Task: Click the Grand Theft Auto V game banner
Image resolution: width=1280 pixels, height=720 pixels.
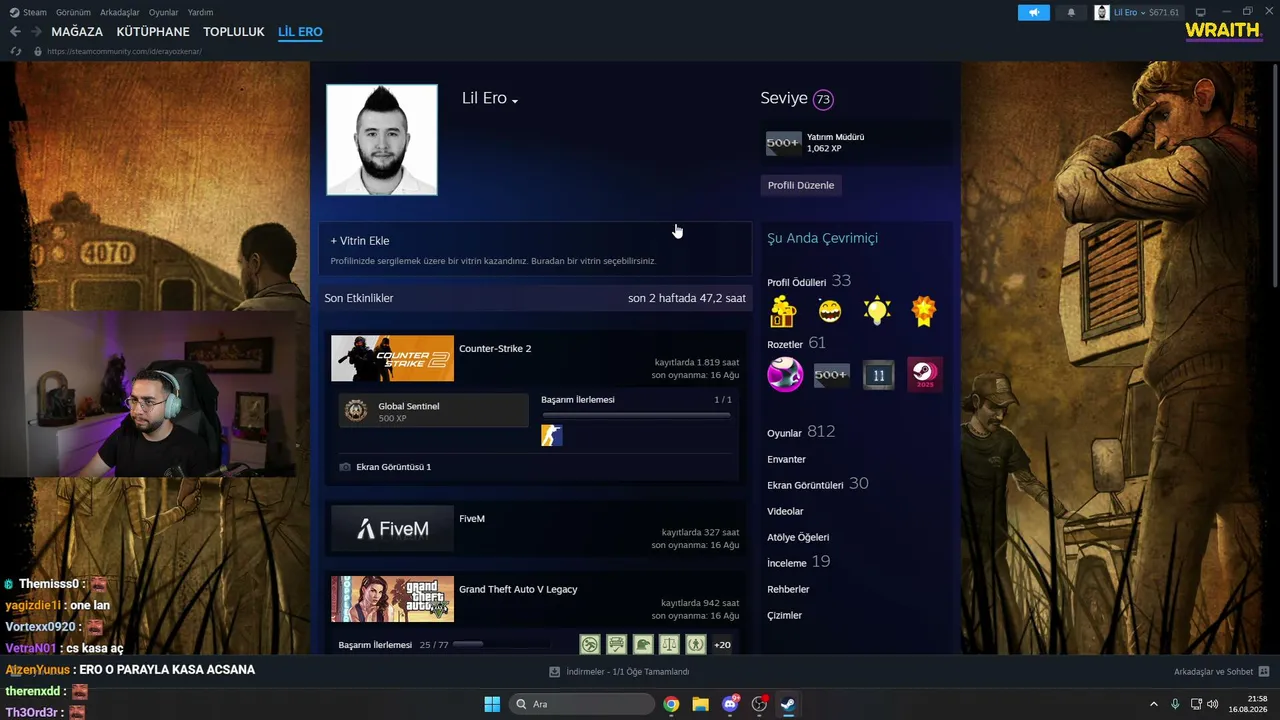Action: pos(392,599)
